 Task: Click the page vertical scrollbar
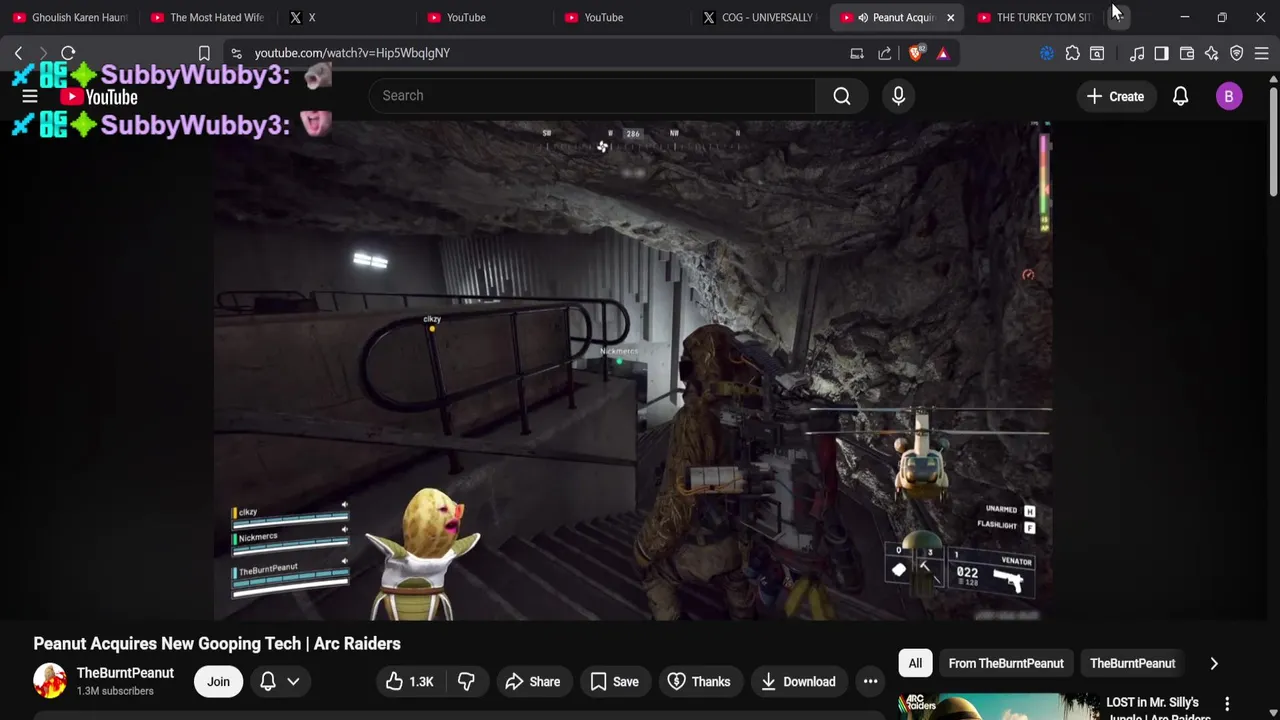1273,140
